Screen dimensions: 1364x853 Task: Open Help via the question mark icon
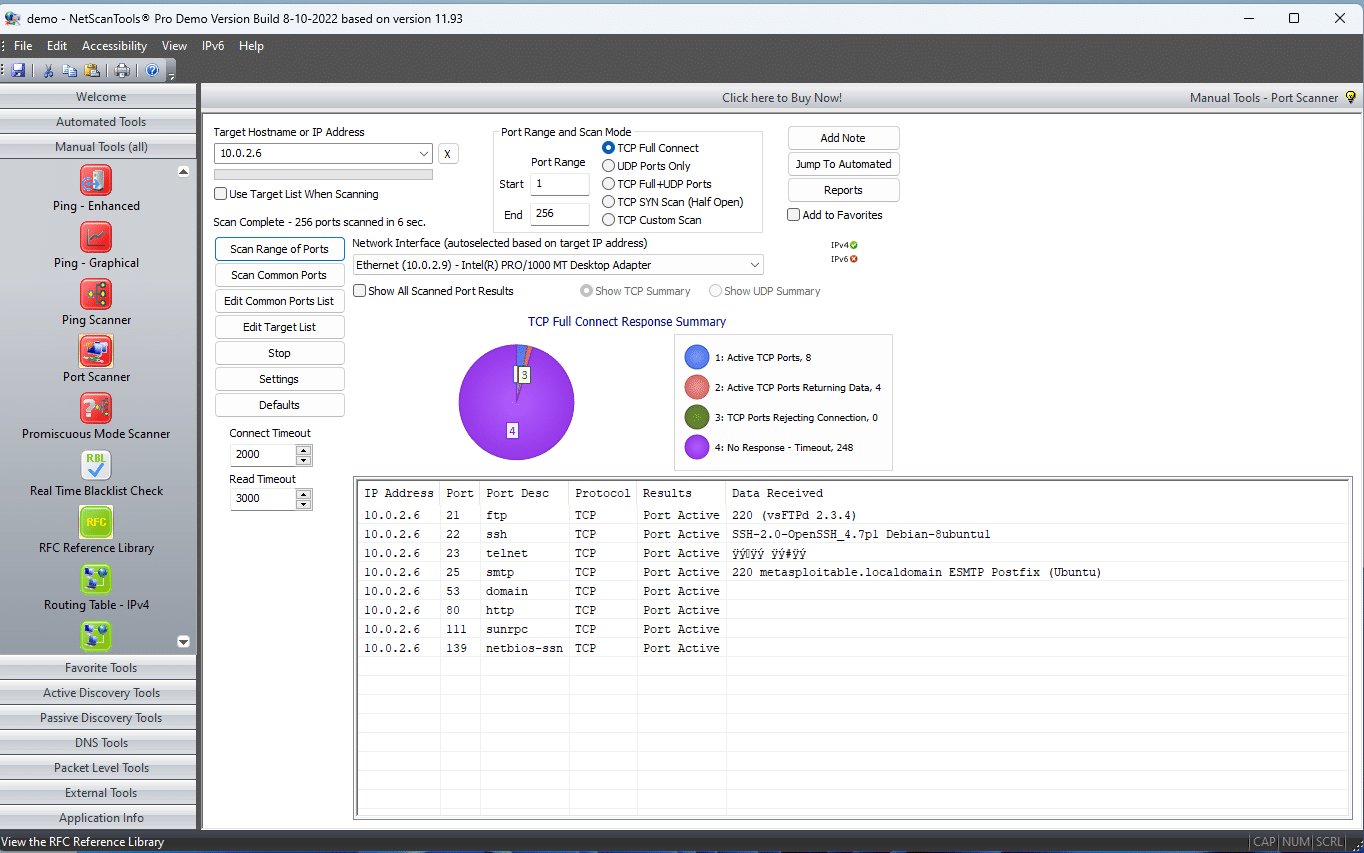pos(152,71)
